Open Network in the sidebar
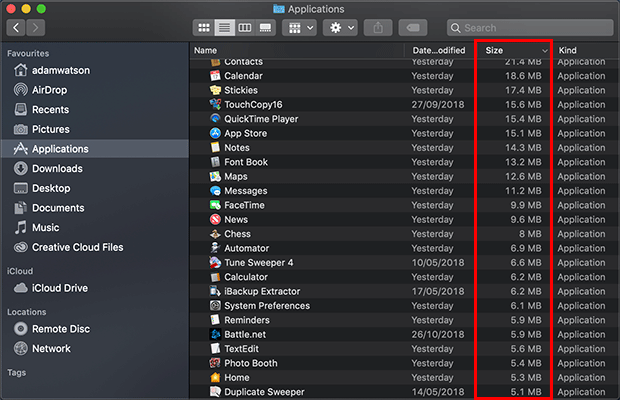Viewport: 620px width, 400px height. (95, 349)
